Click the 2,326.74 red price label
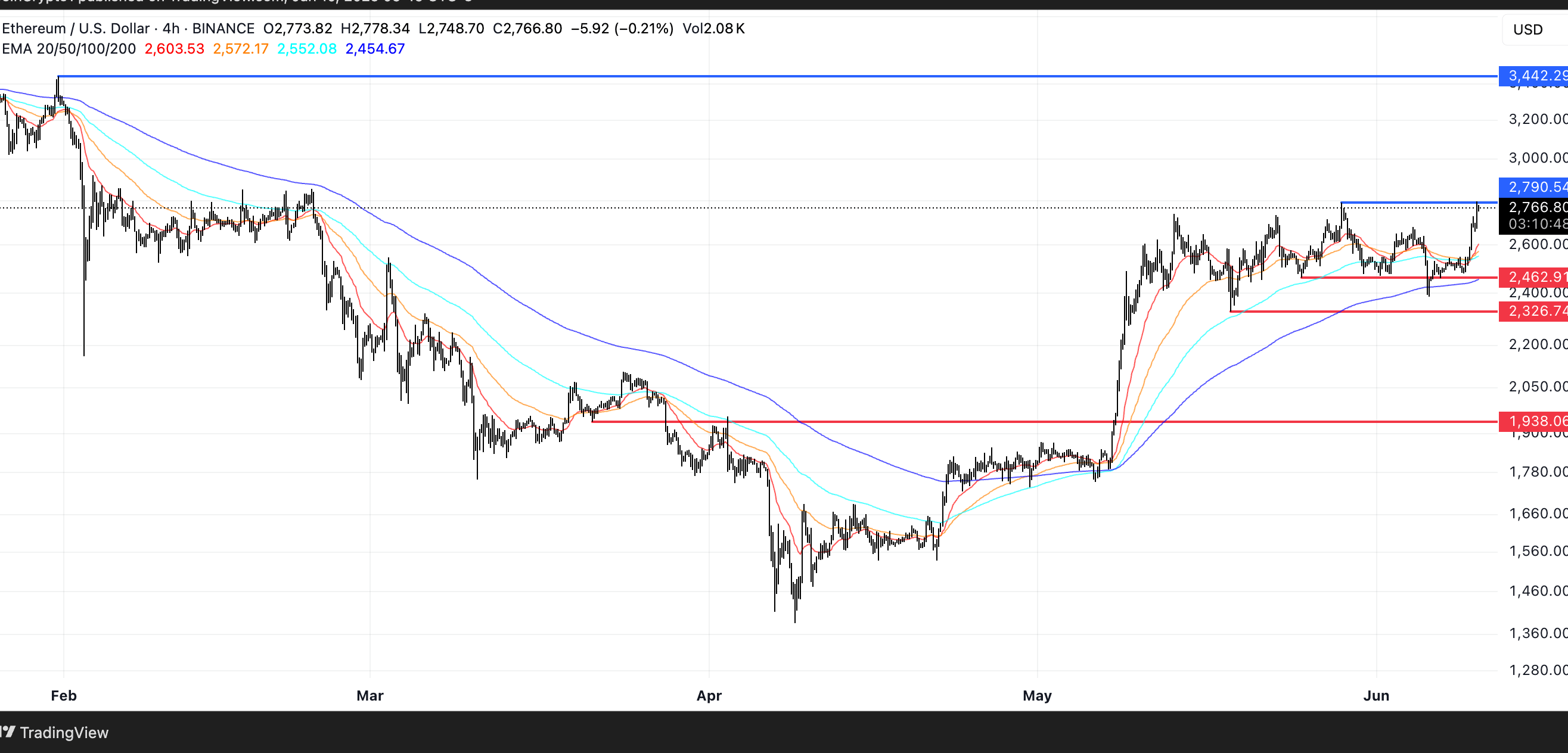The image size is (1568, 753). coord(1533,312)
